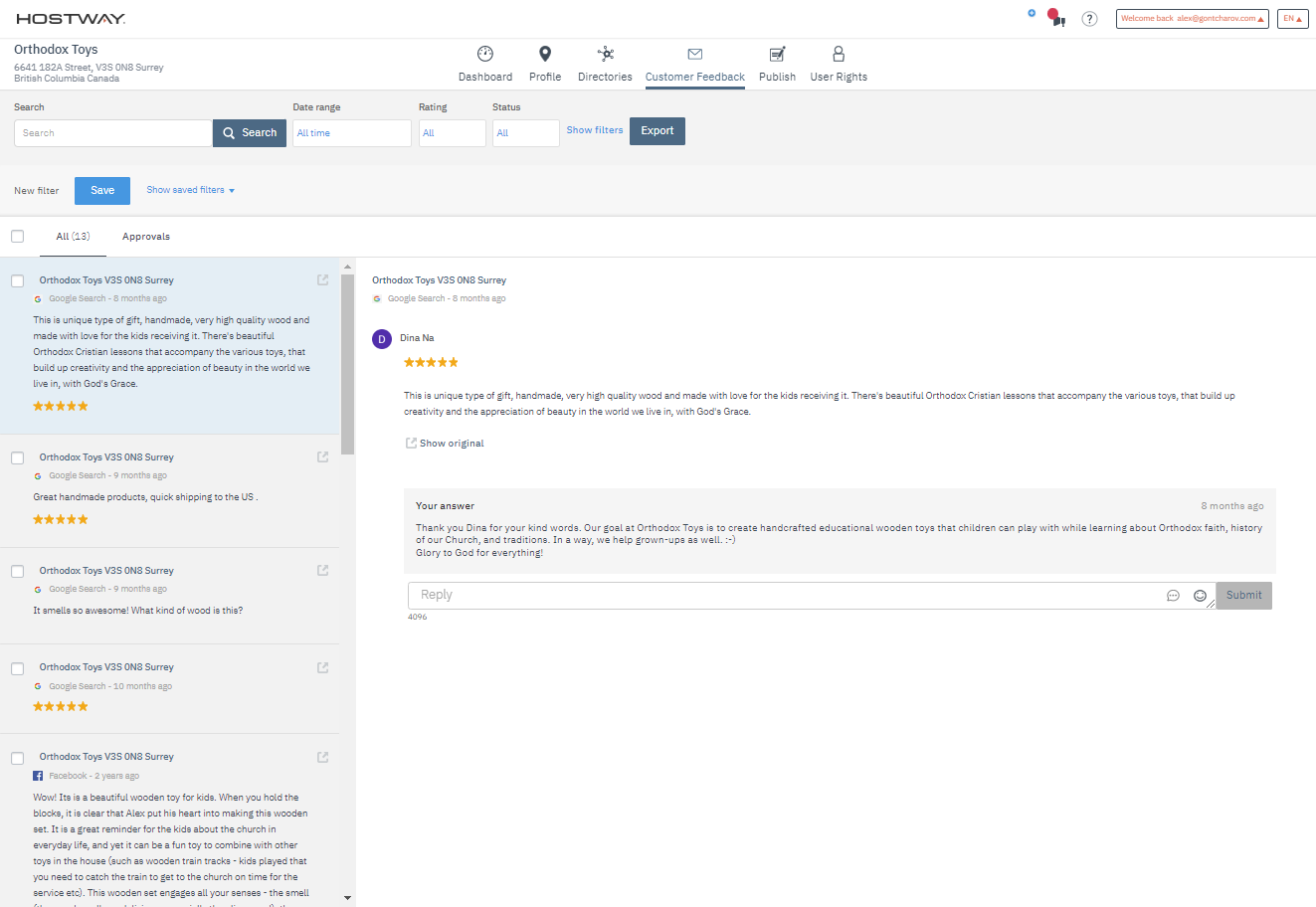Open external link on It smells so awesome review
The image size is (1316, 907).
(323, 571)
